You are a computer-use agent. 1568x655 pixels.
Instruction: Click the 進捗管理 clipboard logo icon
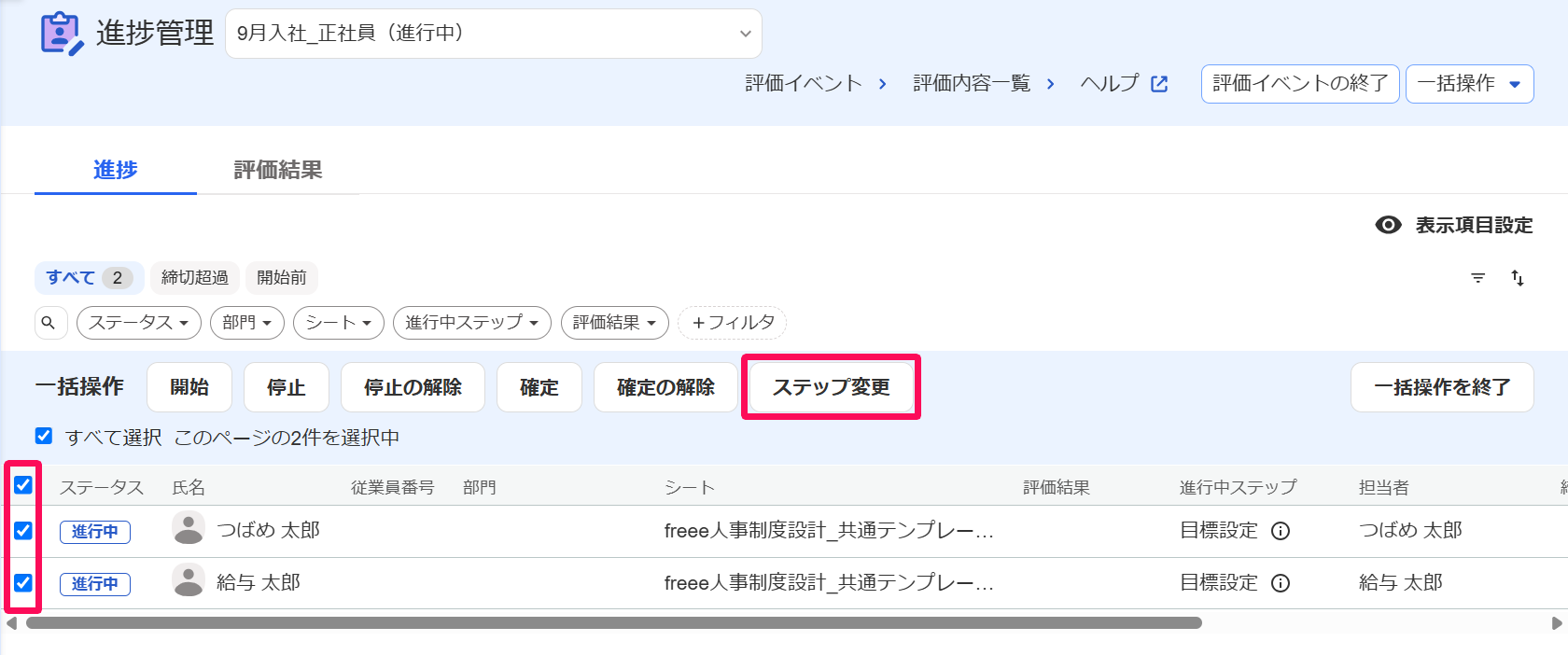tap(62, 34)
